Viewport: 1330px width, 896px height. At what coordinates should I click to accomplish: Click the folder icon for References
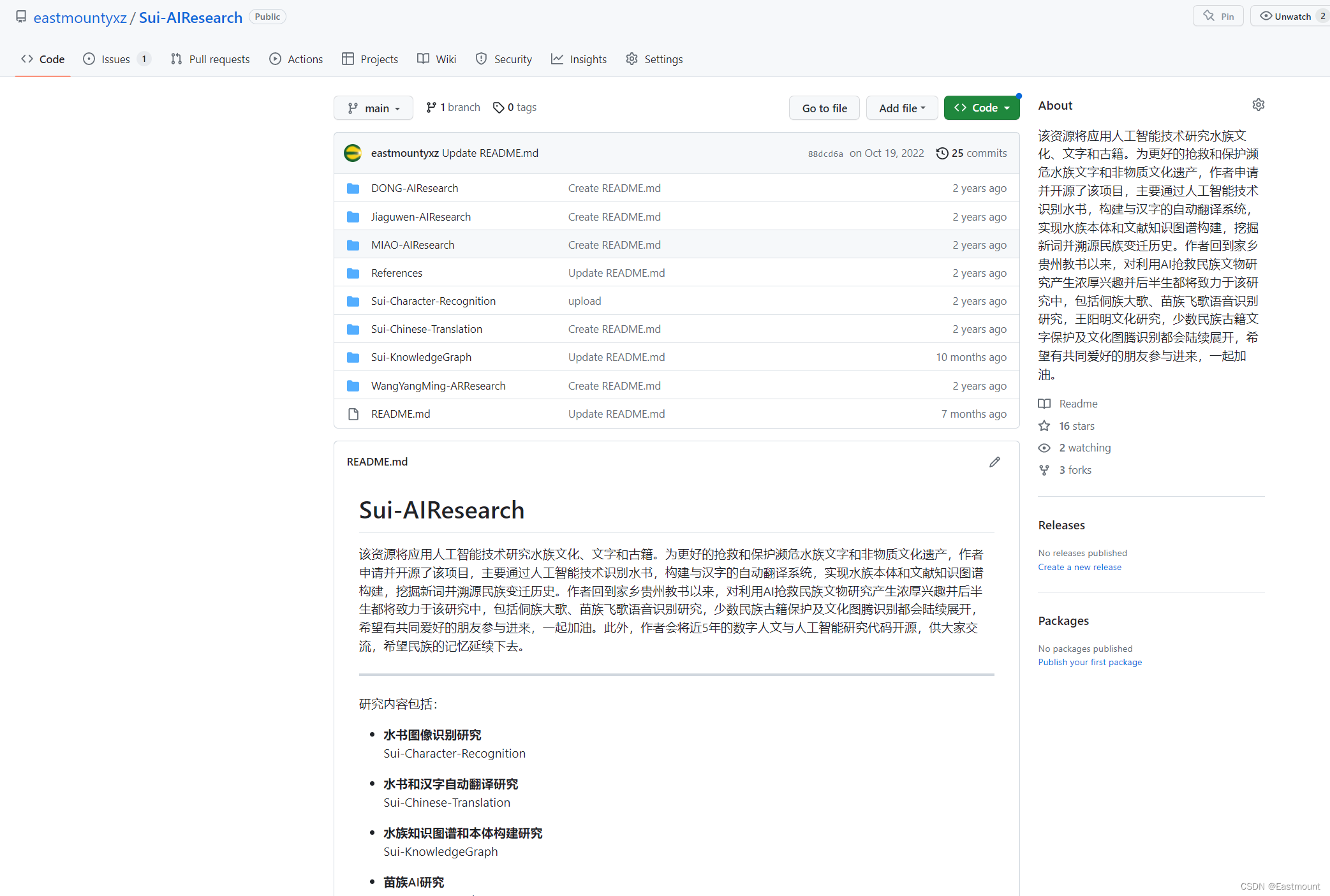pyautogui.click(x=353, y=273)
